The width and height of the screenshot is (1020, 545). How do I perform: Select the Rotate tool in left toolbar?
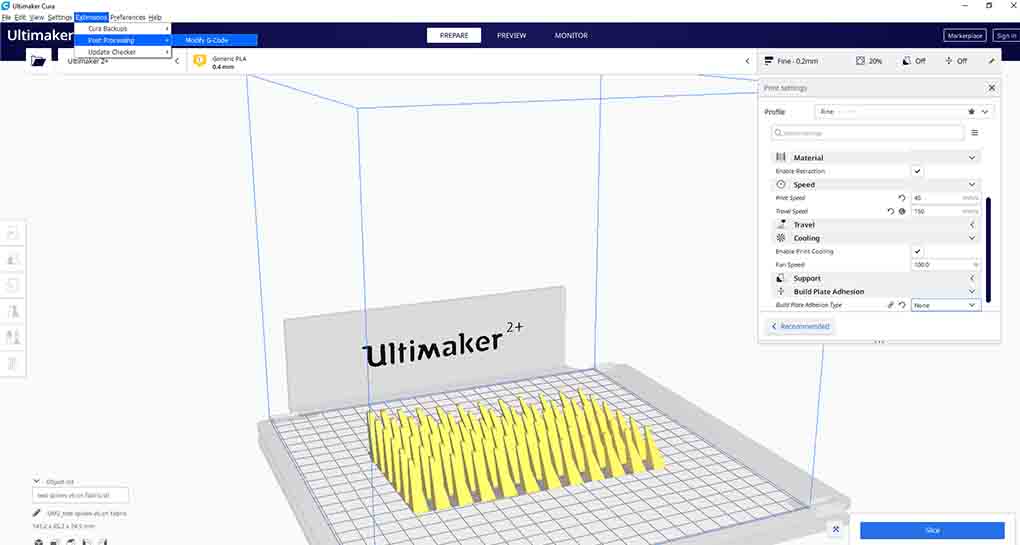[x=12, y=286]
